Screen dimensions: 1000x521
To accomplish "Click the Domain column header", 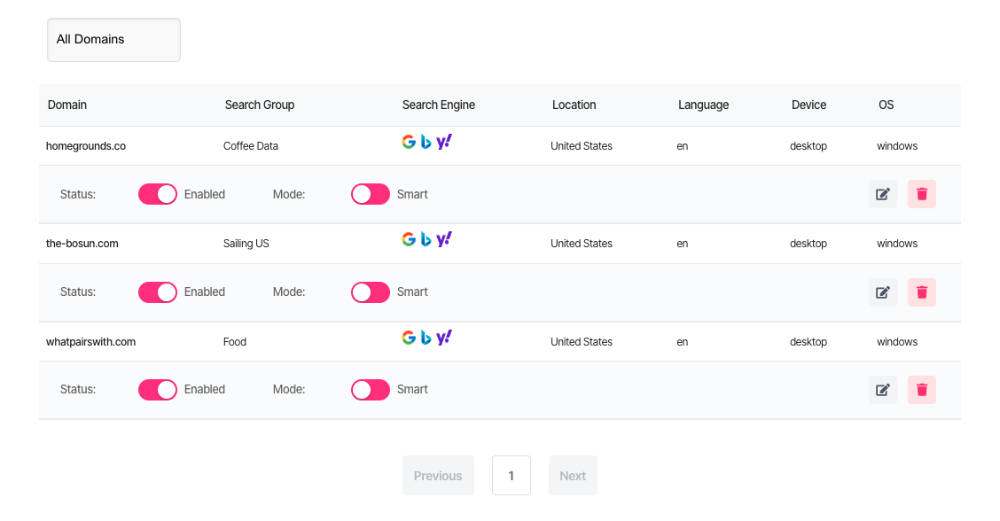I will 67,105.
